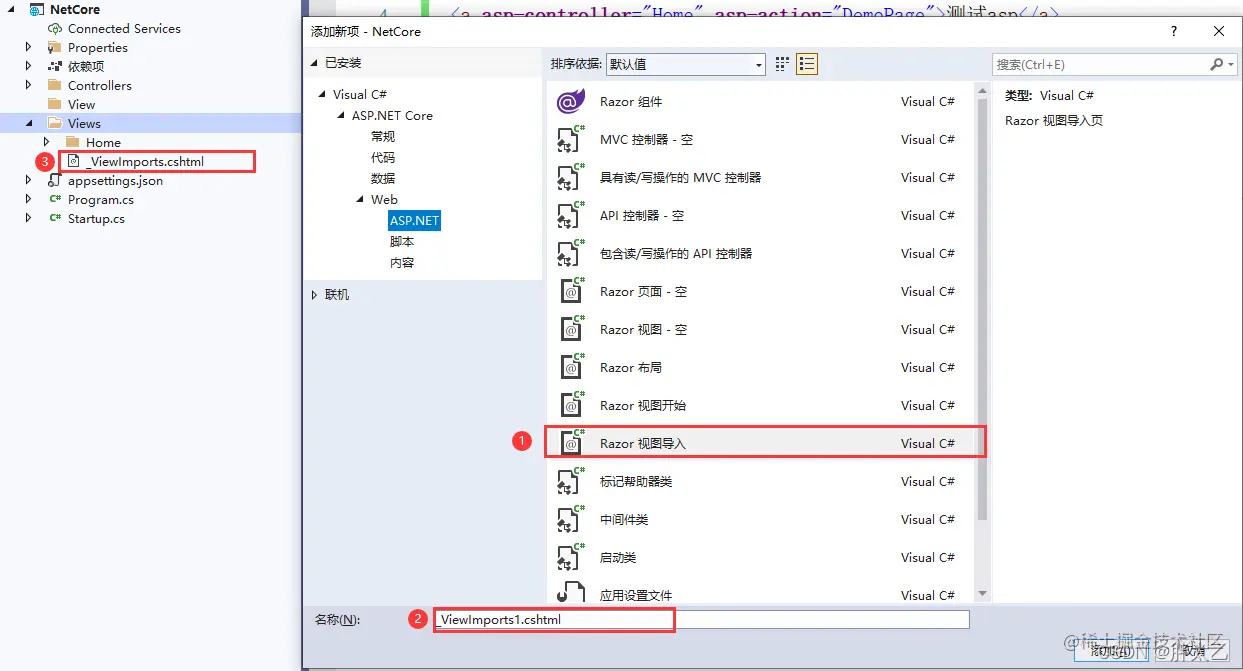The width and height of the screenshot is (1243, 671).
Task: Select the View folder in Solution Explorer
Action: (82, 104)
